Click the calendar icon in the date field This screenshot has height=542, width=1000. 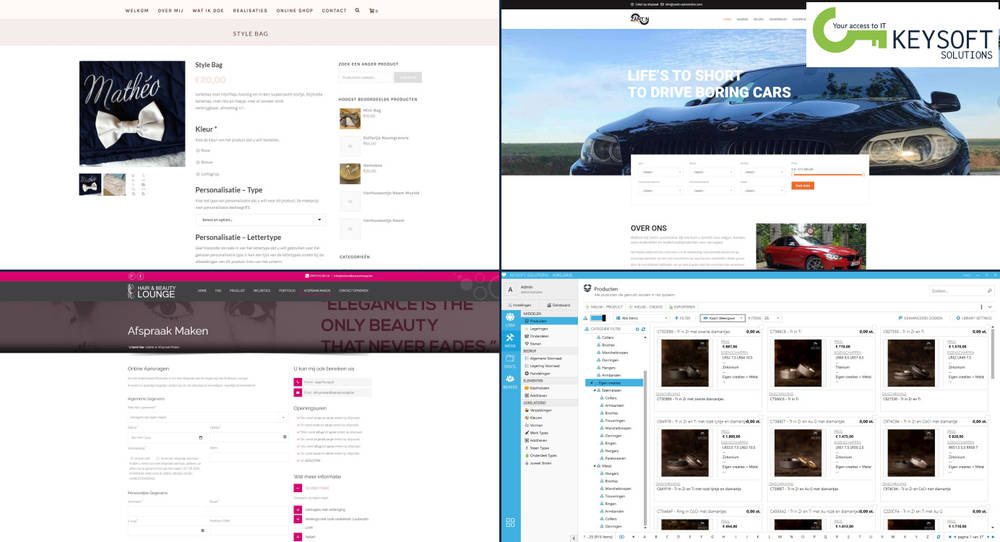[x=200, y=437]
